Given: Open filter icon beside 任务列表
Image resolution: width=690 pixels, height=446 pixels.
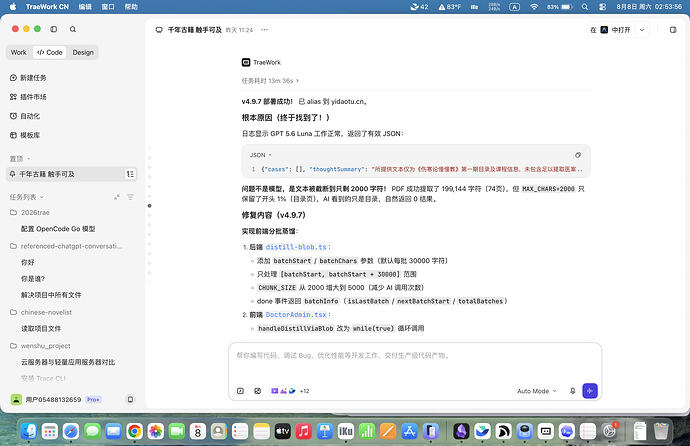Looking at the screenshot, I should 130,197.
